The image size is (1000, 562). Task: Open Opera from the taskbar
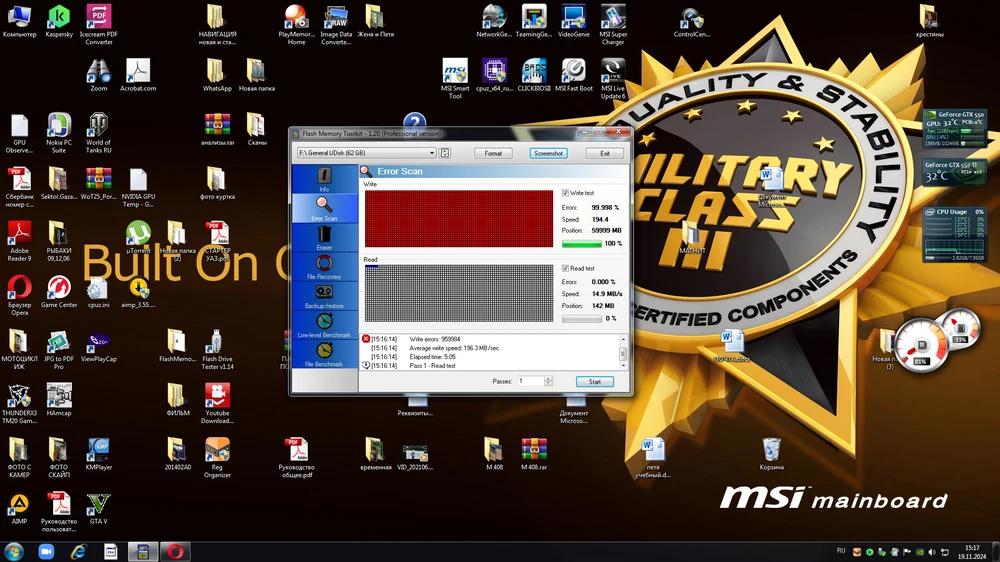175,552
